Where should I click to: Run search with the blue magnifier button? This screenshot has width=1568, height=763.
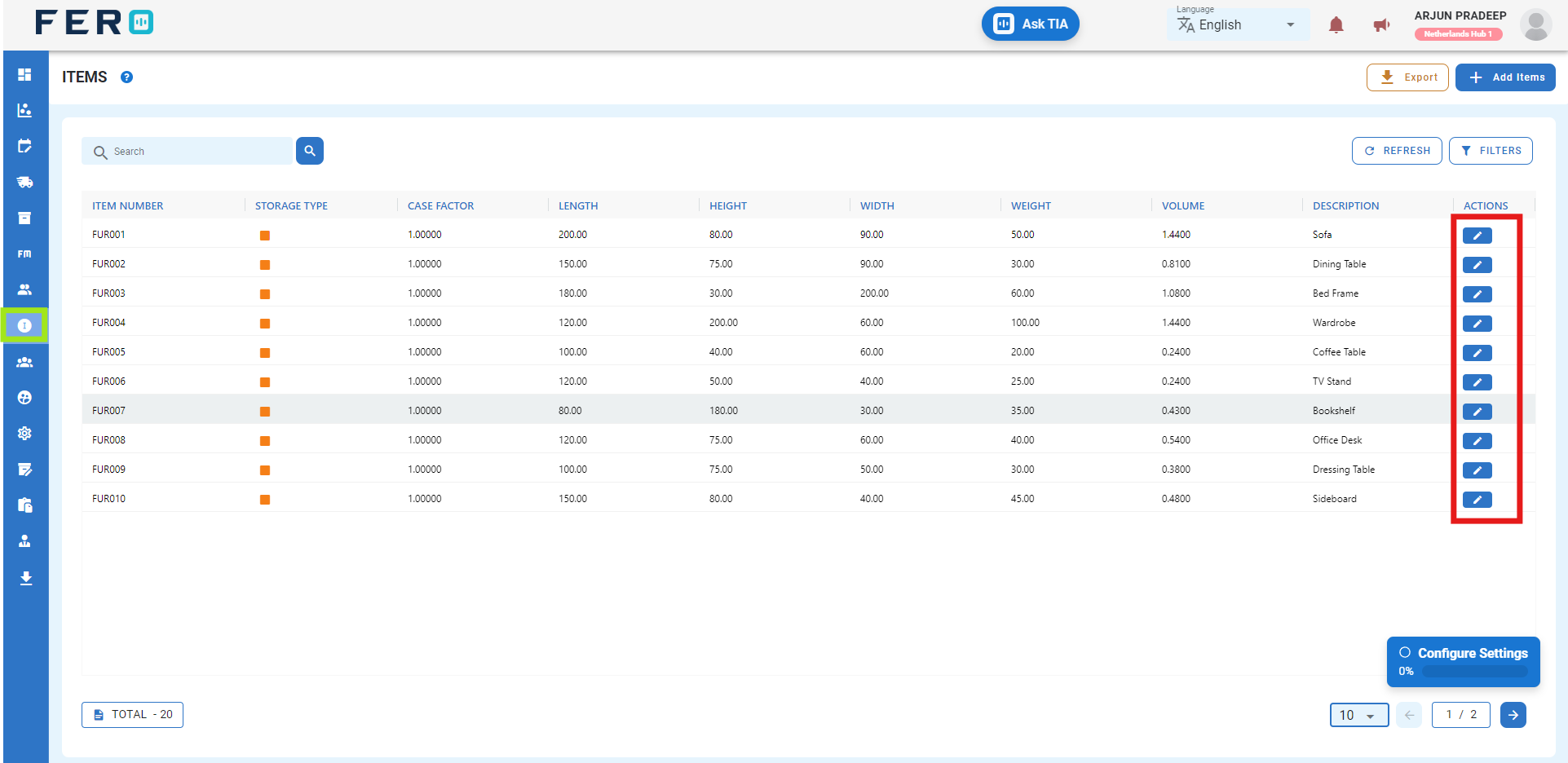coord(310,151)
